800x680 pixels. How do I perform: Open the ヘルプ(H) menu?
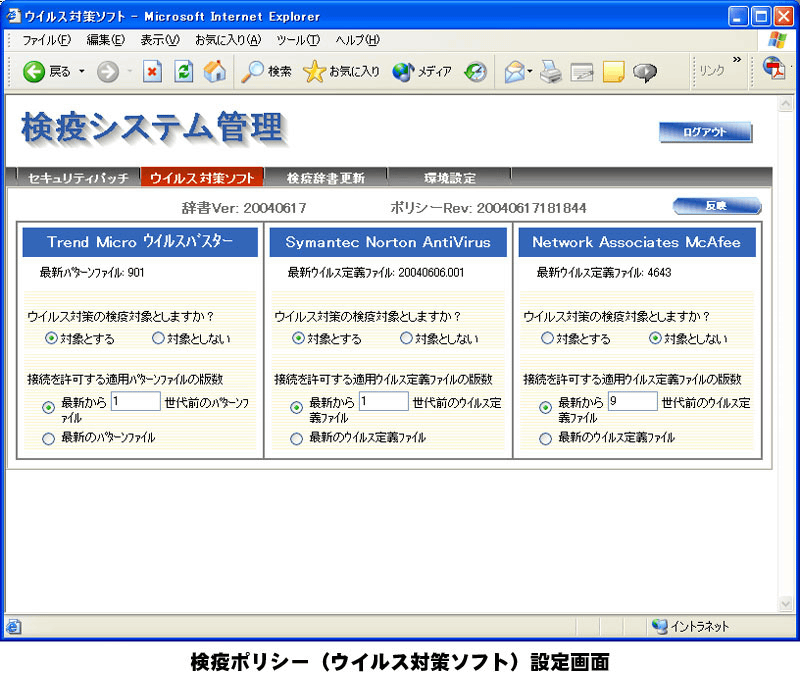pyautogui.click(x=358, y=40)
